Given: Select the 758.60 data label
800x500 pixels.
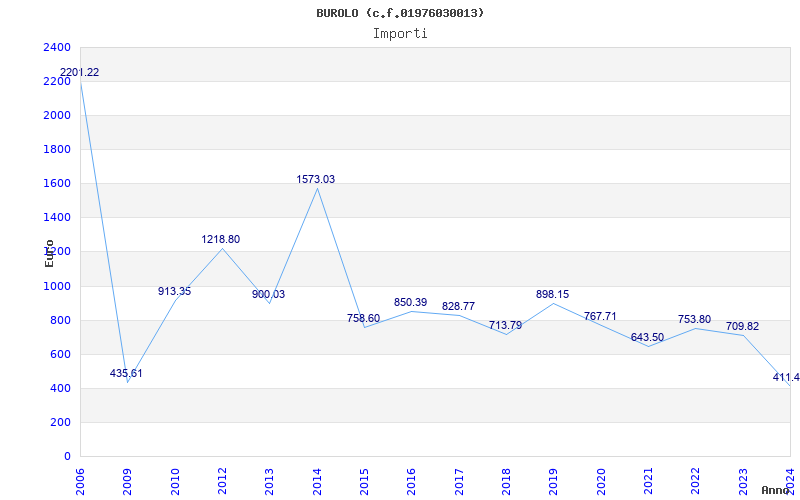Looking at the screenshot, I should tap(363, 318).
